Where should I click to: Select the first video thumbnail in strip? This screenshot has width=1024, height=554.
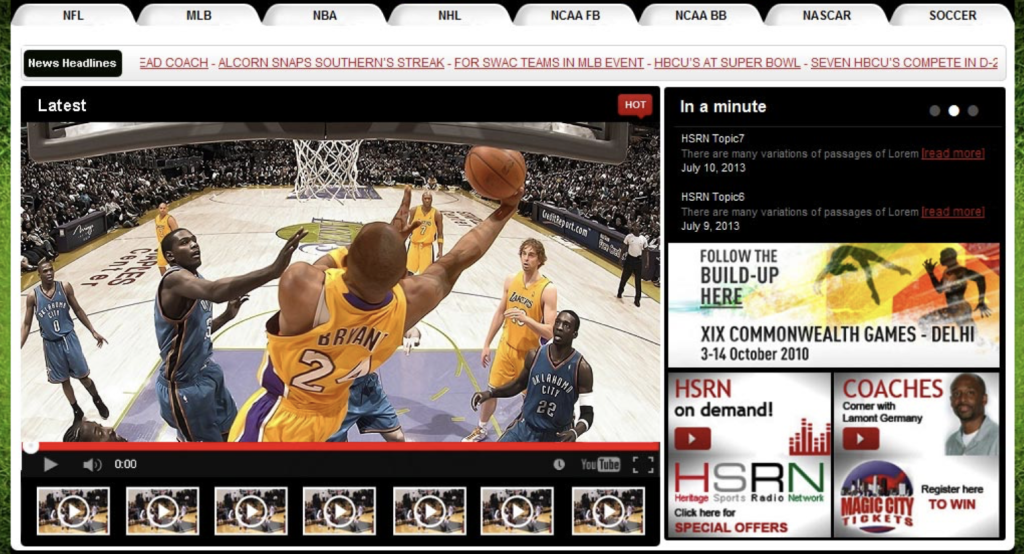73,511
